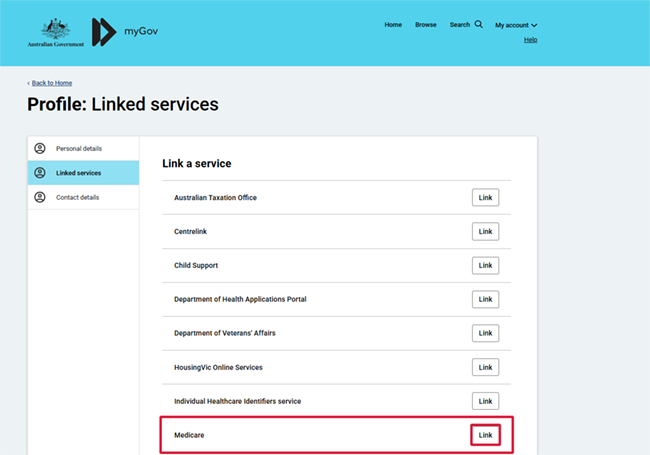The height and width of the screenshot is (455, 650).
Task: Click the Help link
Action: point(530,40)
